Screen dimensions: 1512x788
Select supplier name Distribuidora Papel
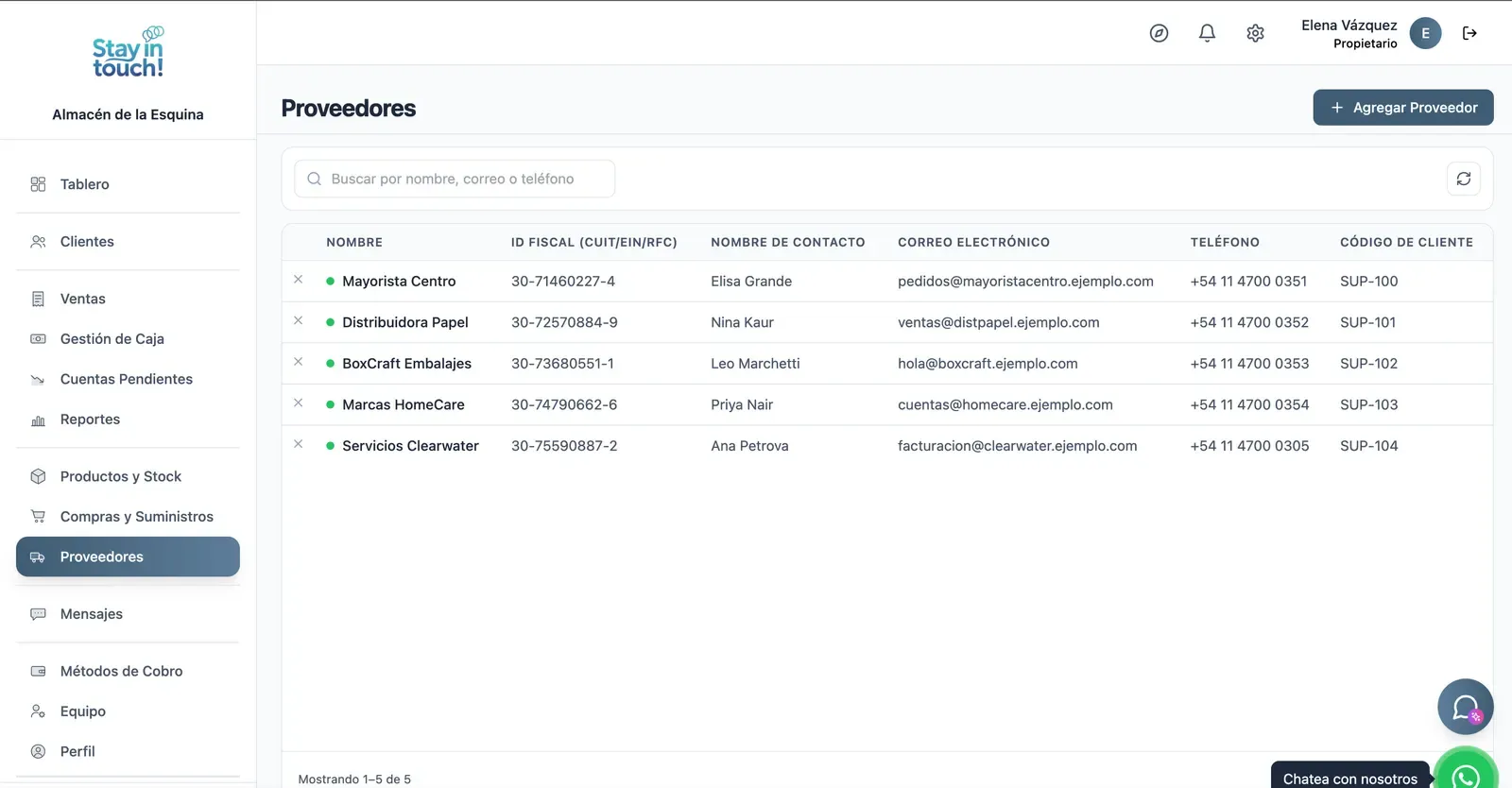pyautogui.click(x=405, y=322)
